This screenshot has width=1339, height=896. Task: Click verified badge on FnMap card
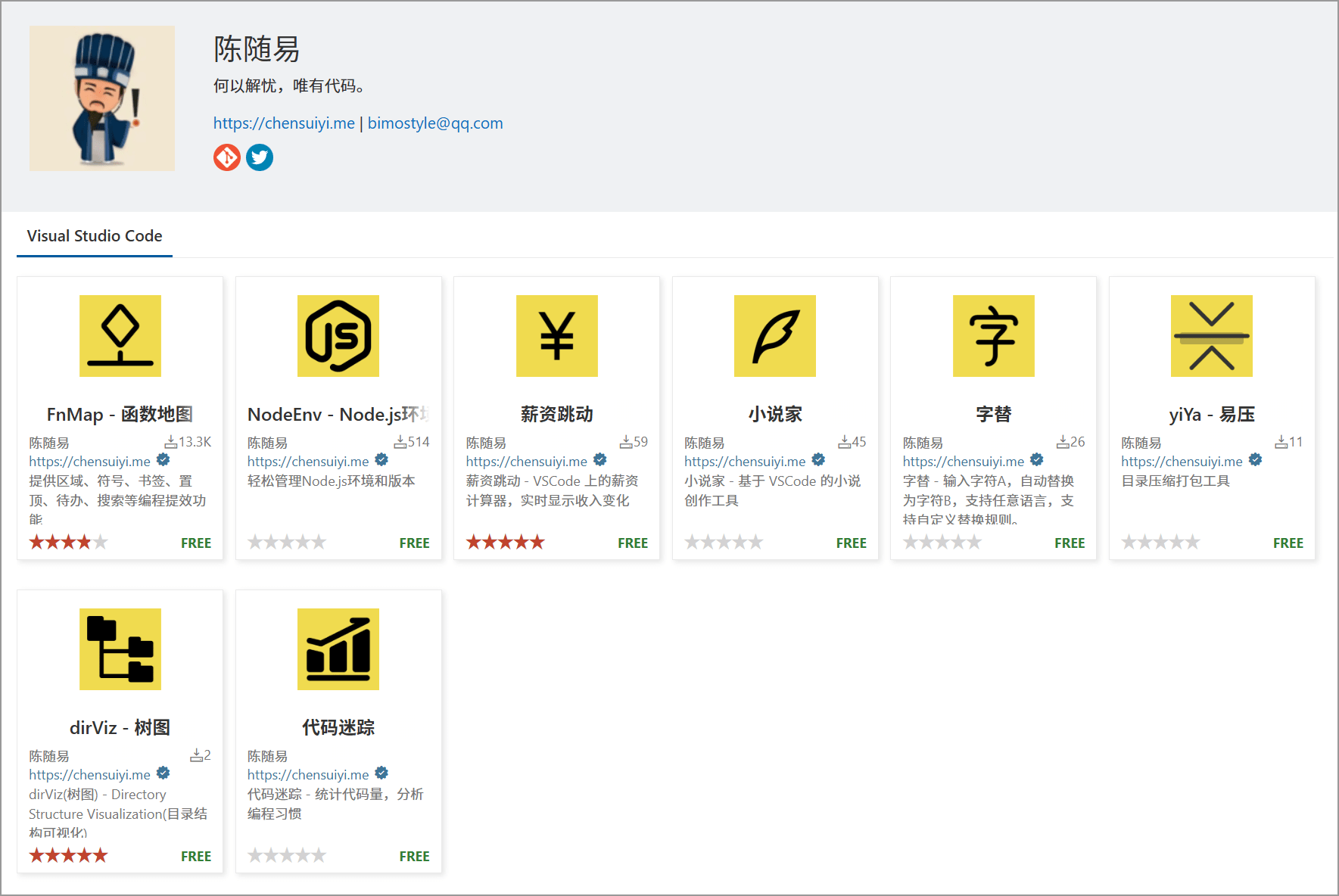pos(163,460)
